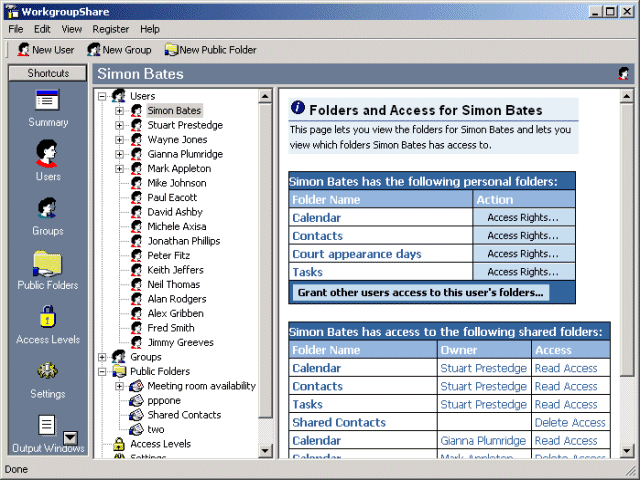The width and height of the screenshot is (640, 480).
Task: Open Output Windows shortcut icon
Action: (47, 425)
